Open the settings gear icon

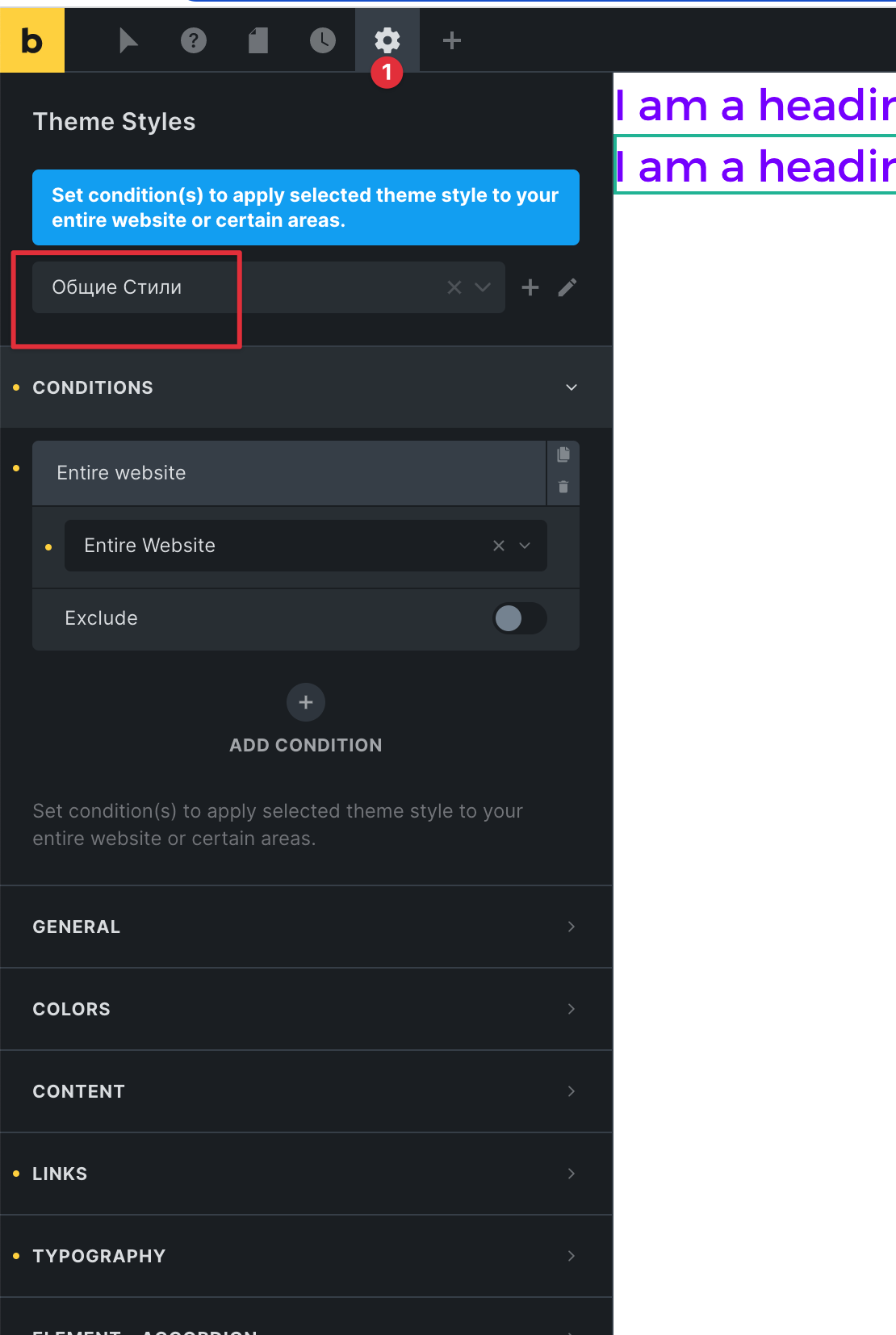tap(387, 40)
